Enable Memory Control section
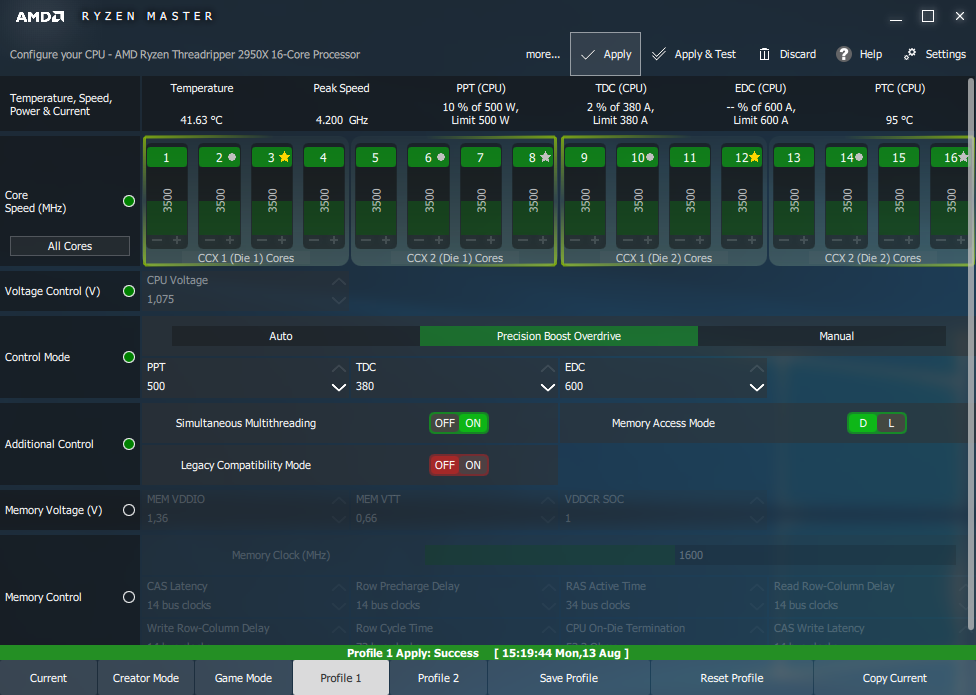The height and width of the screenshot is (695, 976). click(x=129, y=597)
